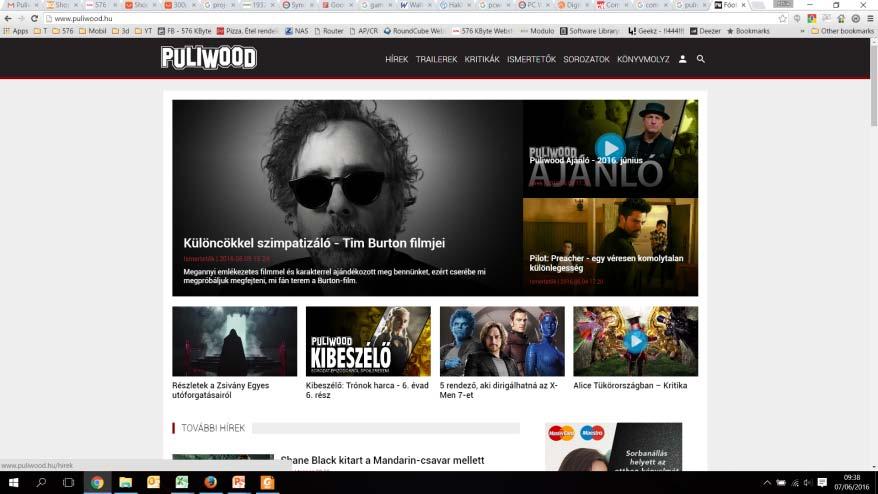Open Windows taskbar search

pos(41,482)
